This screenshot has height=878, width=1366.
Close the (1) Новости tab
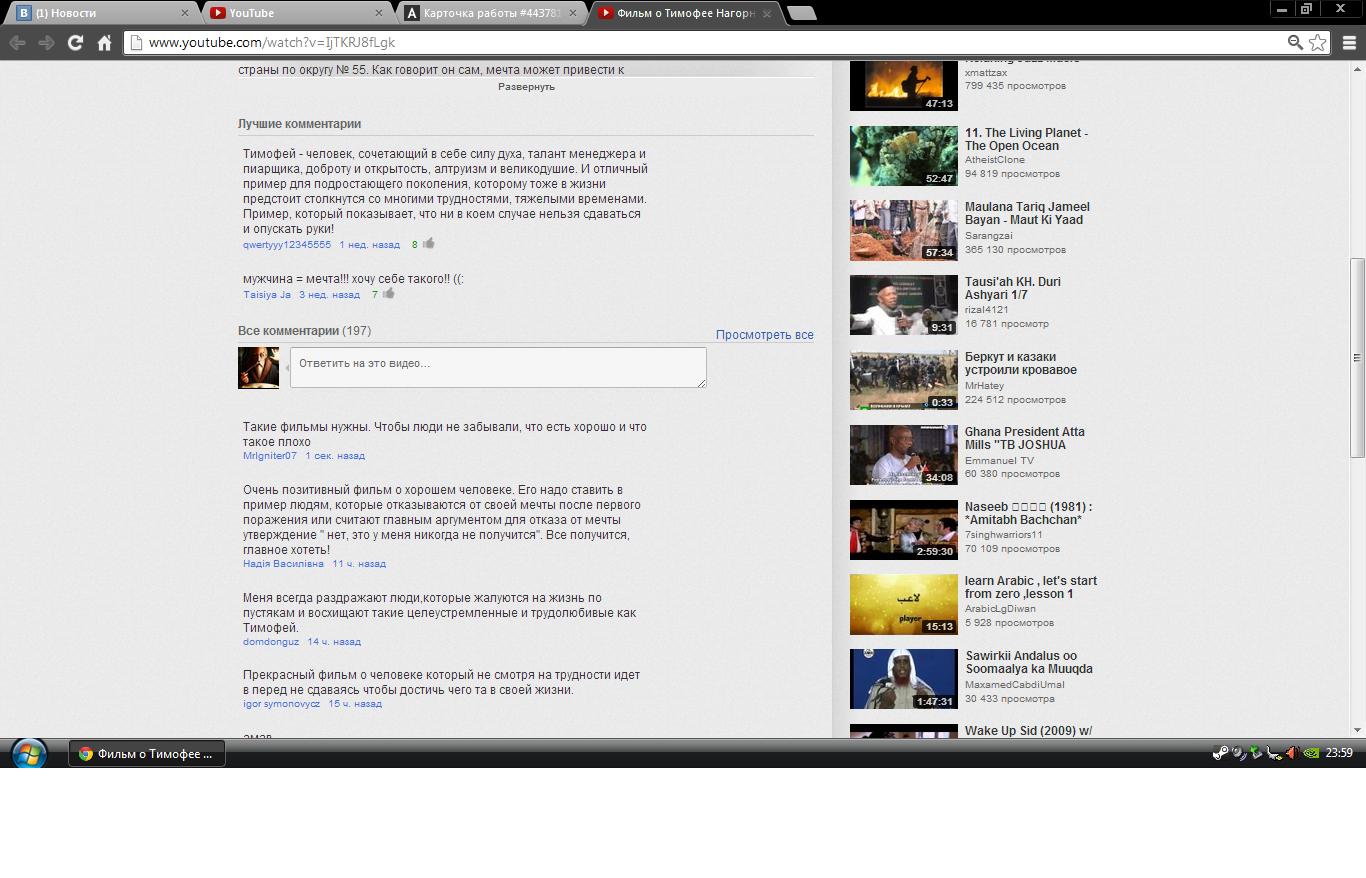click(185, 13)
